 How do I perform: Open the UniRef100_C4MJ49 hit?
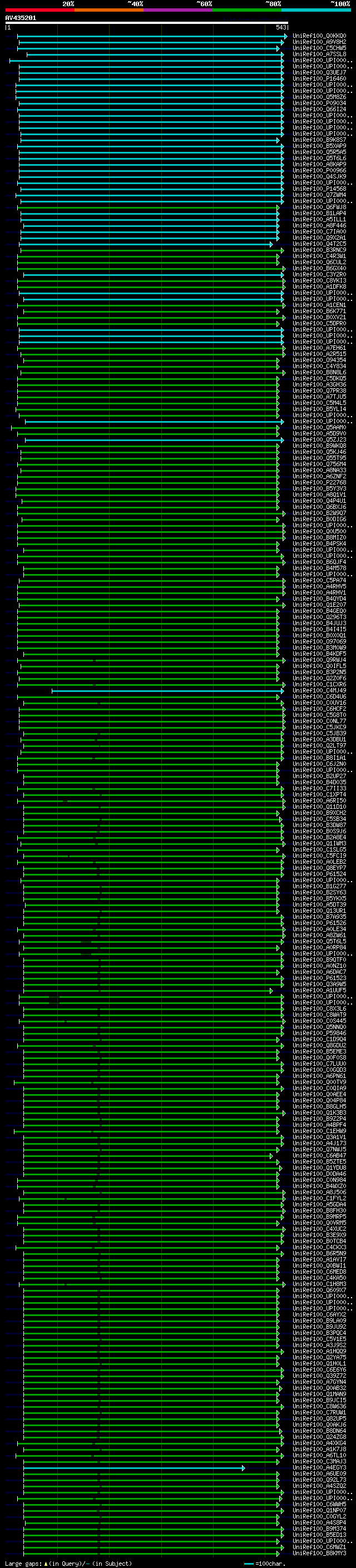[319, 691]
